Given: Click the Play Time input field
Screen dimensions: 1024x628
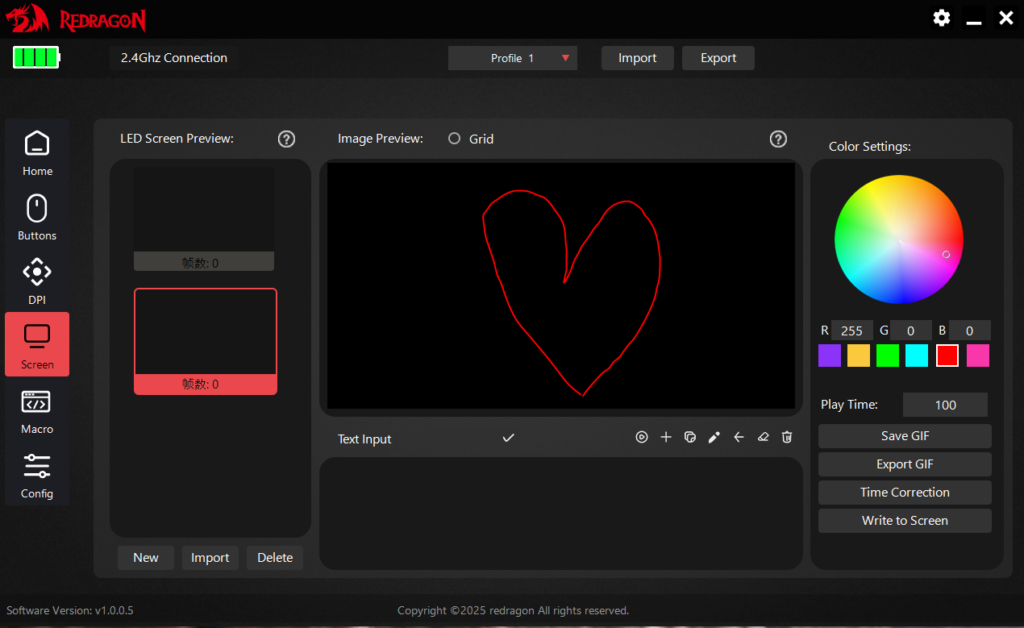Looking at the screenshot, I should (944, 405).
